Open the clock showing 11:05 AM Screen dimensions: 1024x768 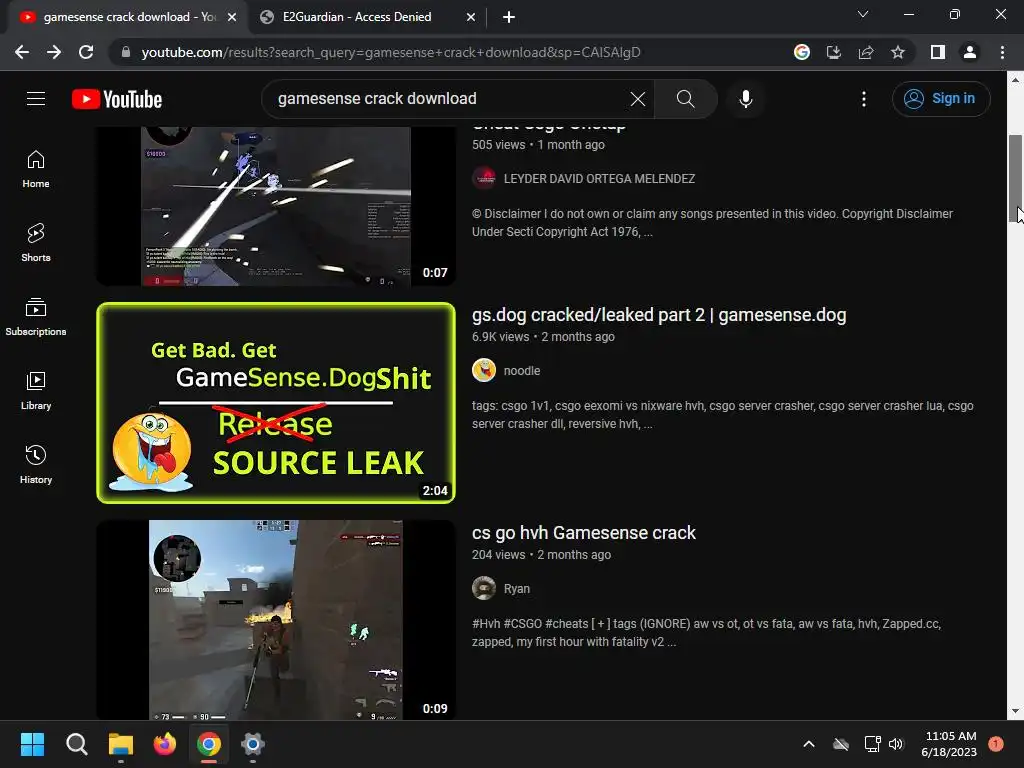pos(950,744)
